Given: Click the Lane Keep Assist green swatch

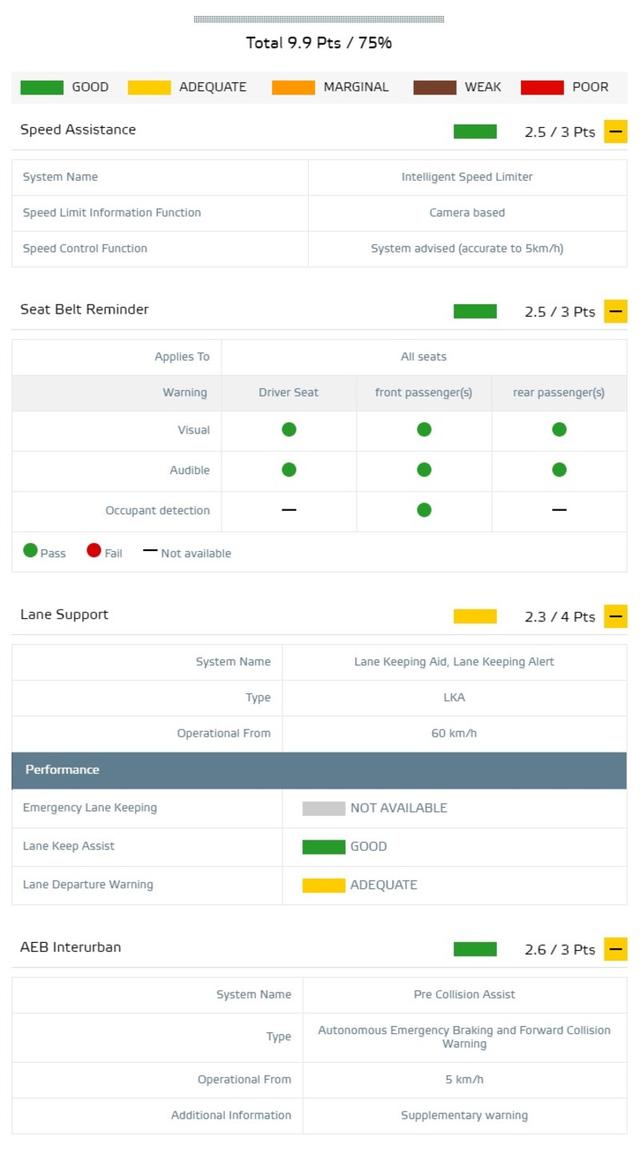Looking at the screenshot, I should (x=324, y=847).
